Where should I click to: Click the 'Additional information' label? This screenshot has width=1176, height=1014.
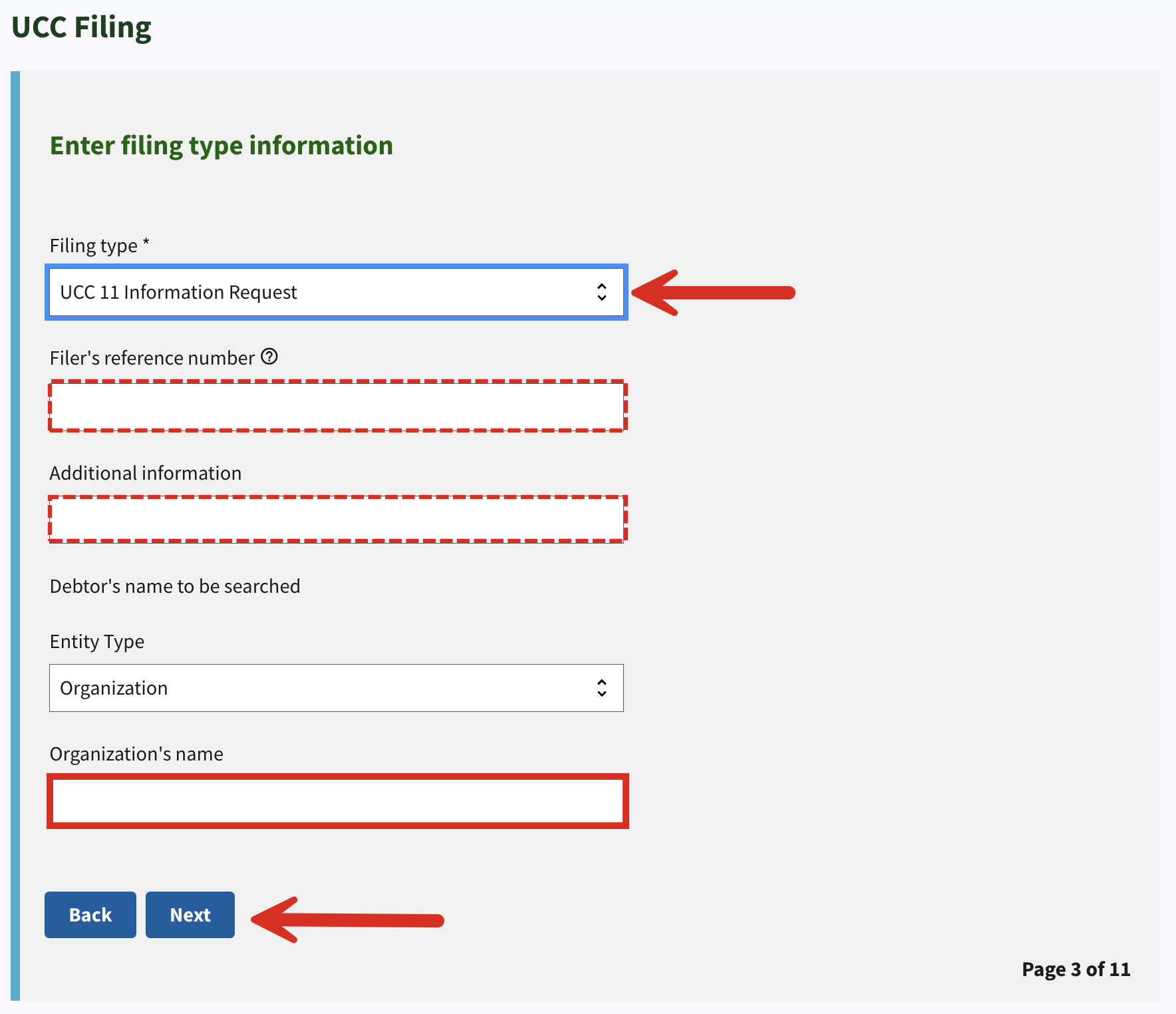tap(146, 473)
